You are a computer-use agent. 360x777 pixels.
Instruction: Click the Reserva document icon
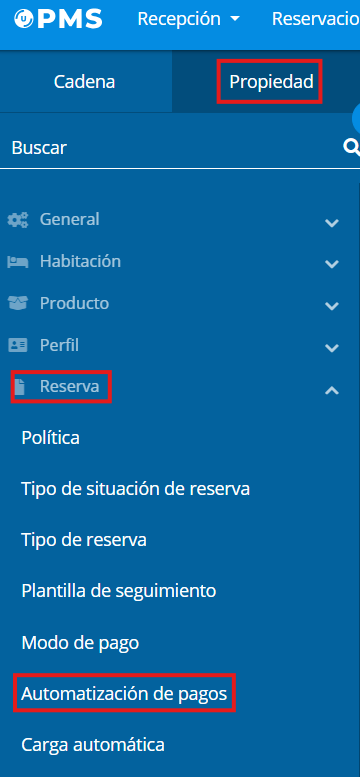click(19, 387)
